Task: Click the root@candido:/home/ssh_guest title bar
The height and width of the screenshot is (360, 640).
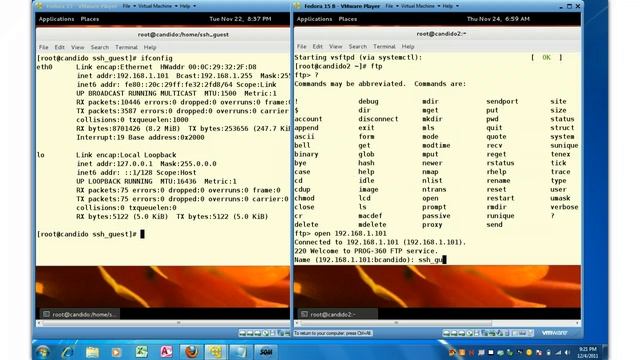Action: [163, 35]
